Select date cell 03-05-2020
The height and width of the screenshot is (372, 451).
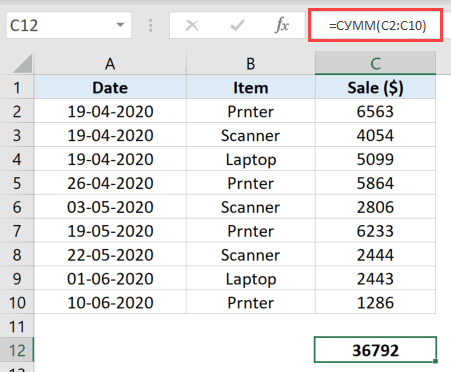[x=110, y=207]
